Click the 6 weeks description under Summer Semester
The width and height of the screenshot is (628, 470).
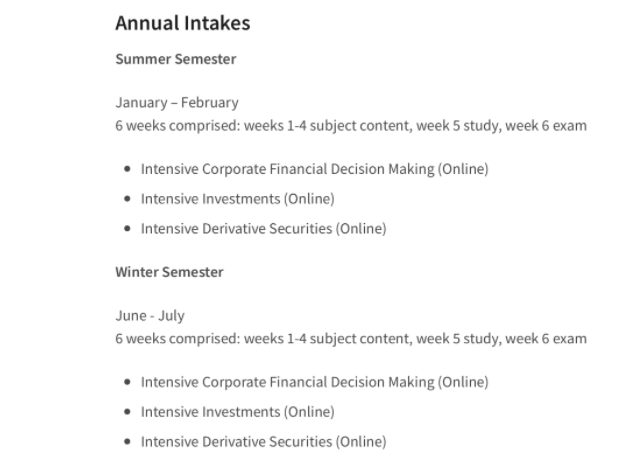(351, 126)
